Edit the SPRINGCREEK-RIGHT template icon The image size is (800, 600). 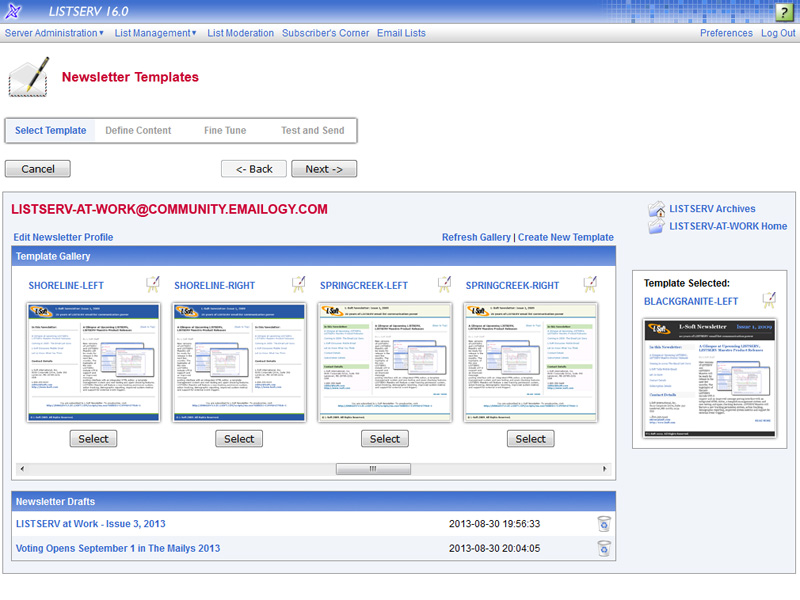click(590, 285)
